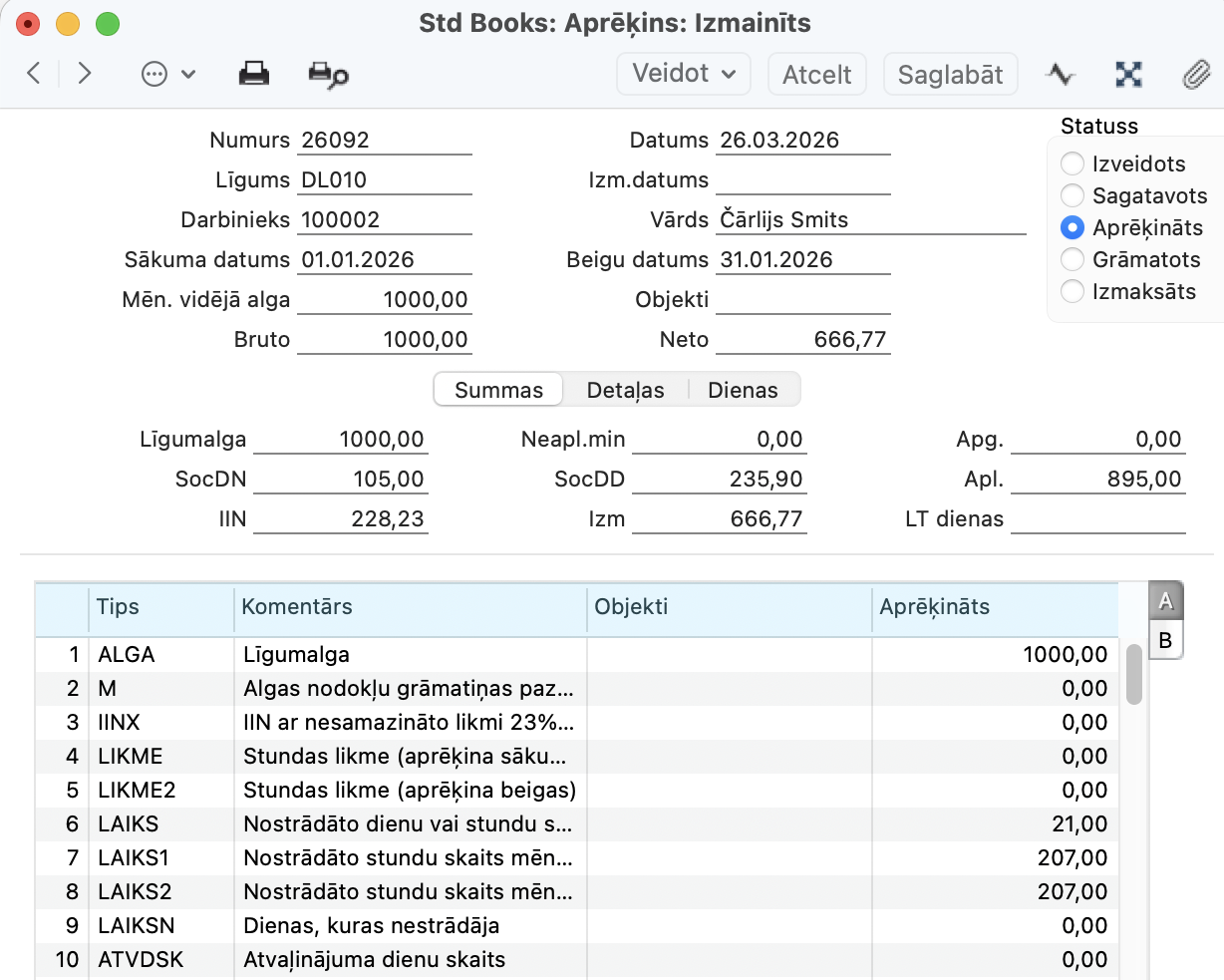Set status to Grāmatots
Image resolution: width=1224 pixels, height=980 pixels.
[x=1072, y=259]
